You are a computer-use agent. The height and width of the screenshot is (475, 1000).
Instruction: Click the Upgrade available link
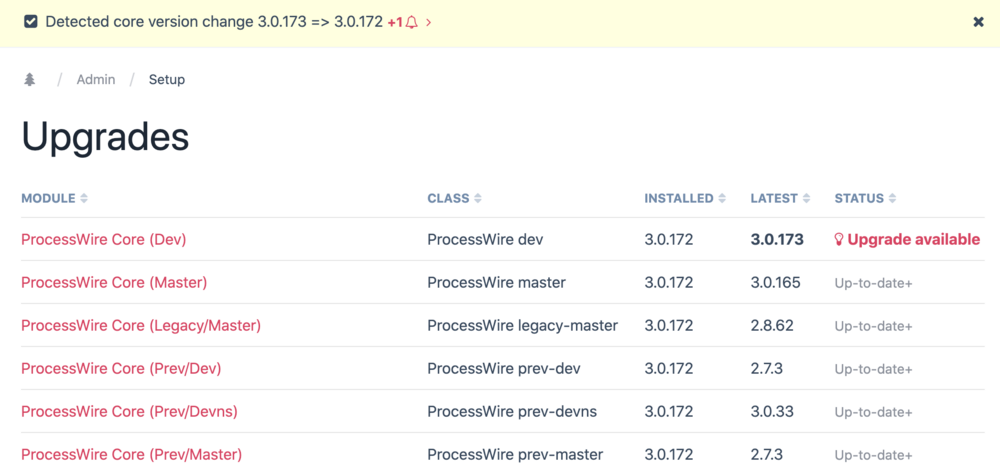pyautogui.click(x=913, y=240)
